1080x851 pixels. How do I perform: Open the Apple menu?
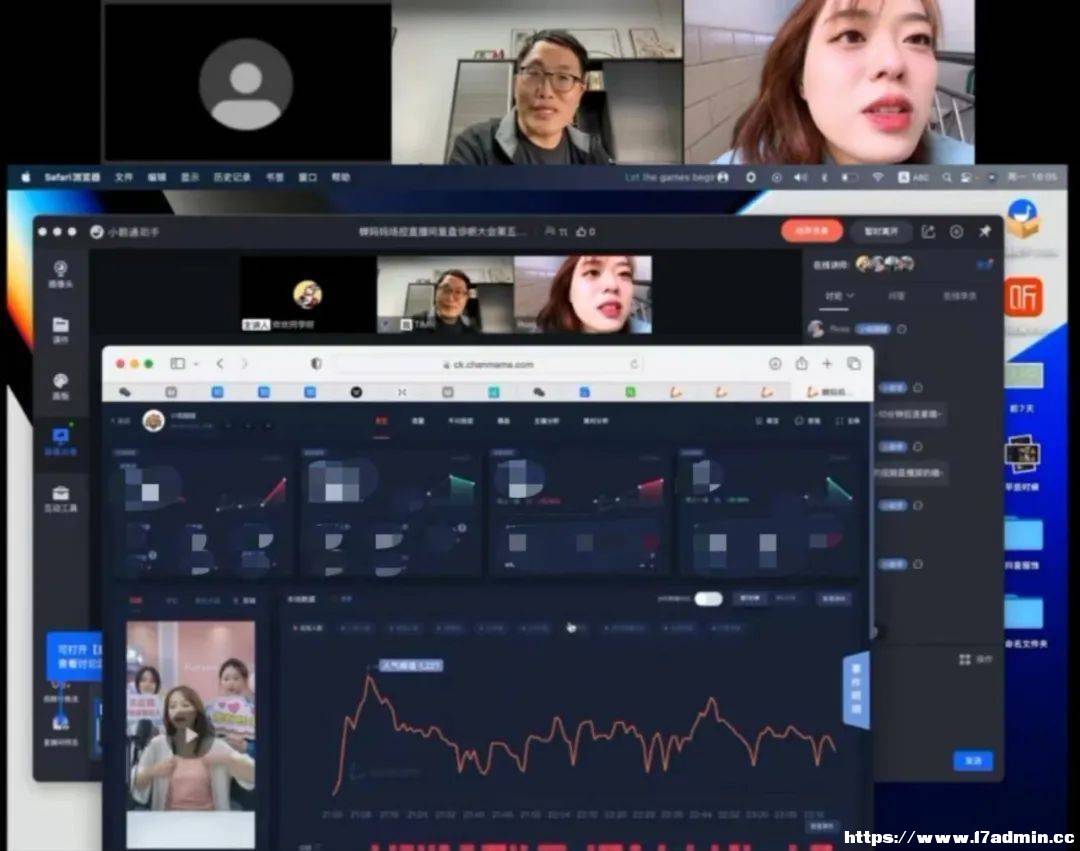tap(25, 177)
